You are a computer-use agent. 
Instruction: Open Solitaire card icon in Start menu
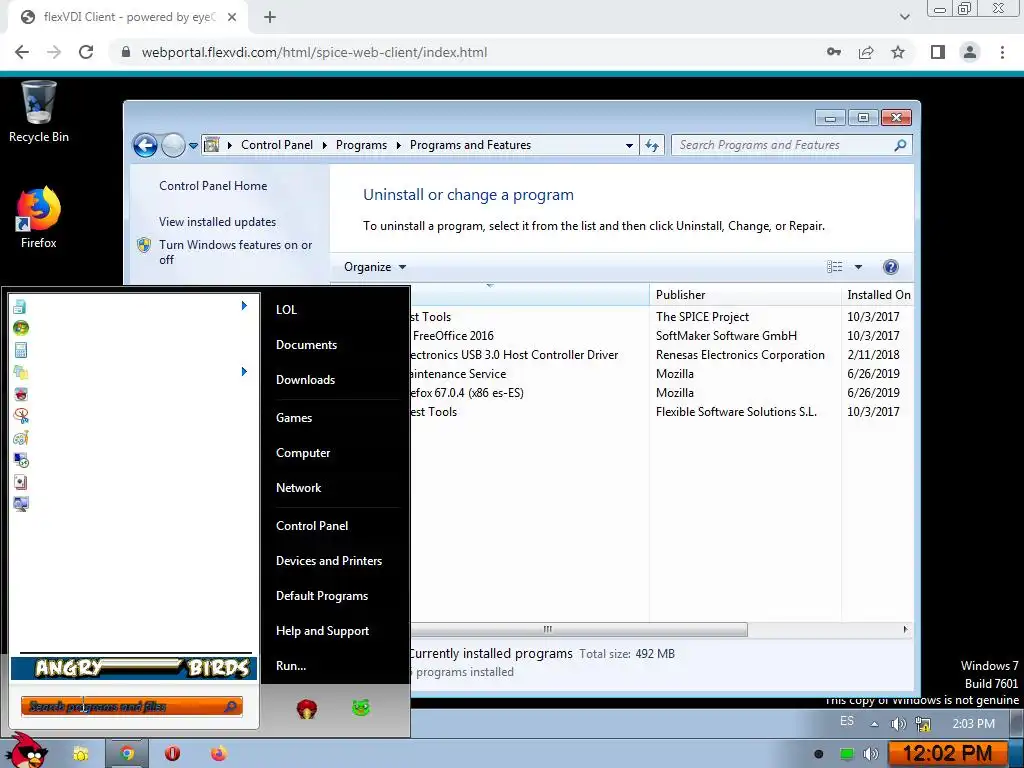[21, 482]
